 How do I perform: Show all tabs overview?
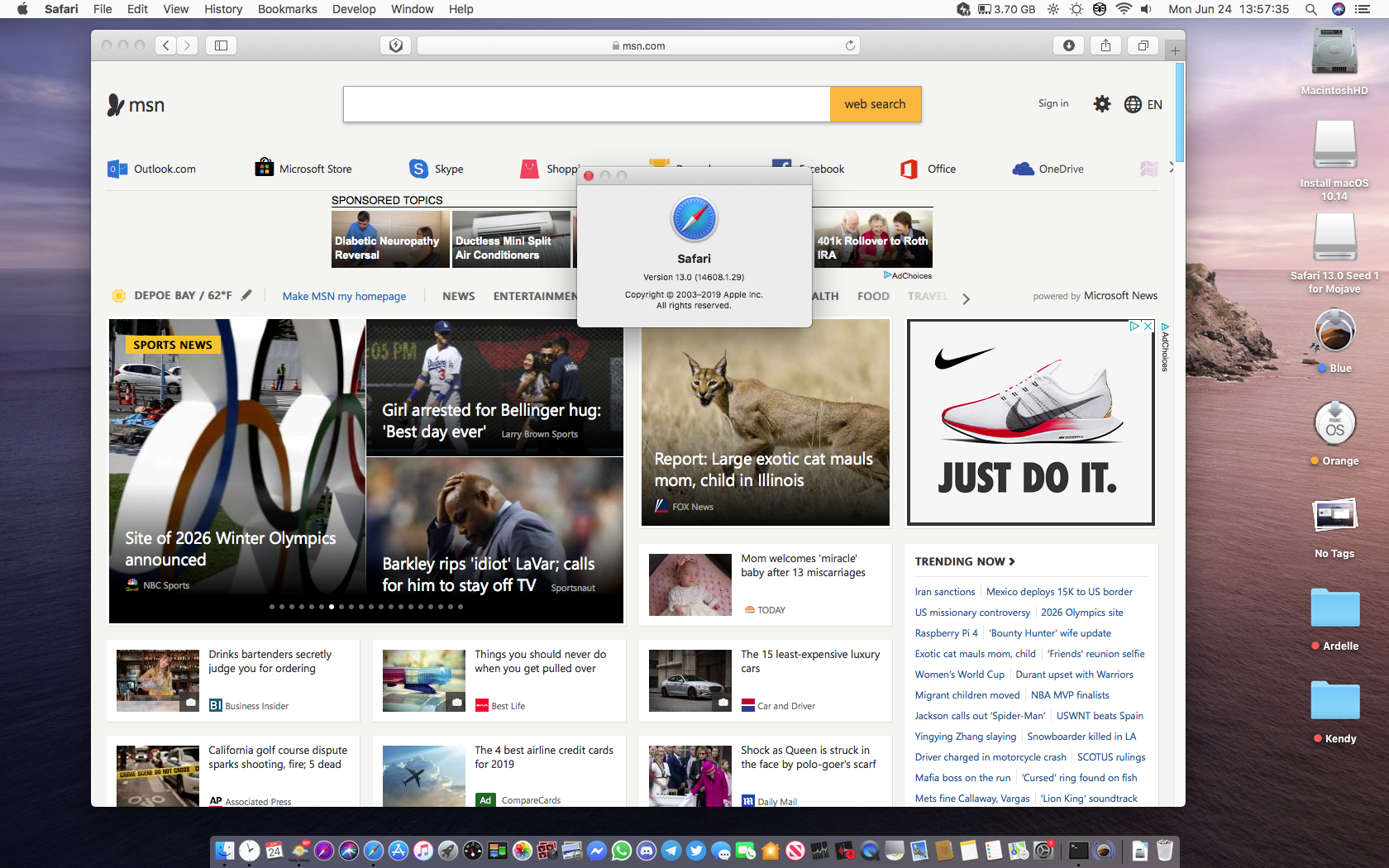coord(1143,45)
